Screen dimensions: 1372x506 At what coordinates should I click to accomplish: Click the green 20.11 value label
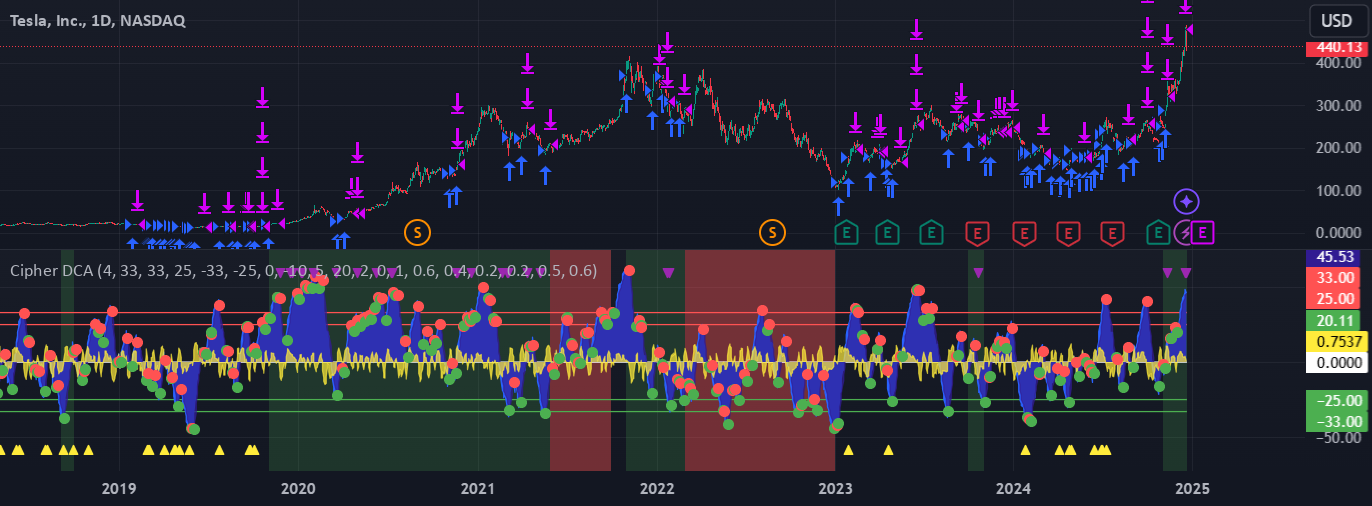[1333, 320]
